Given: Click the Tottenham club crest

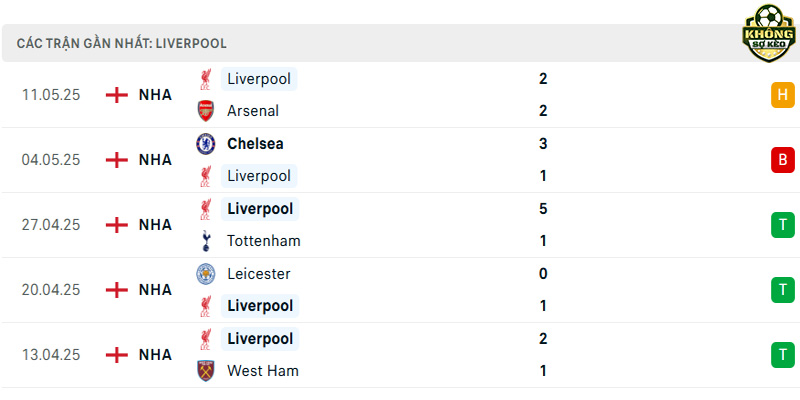Looking at the screenshot, I should click(x=206, y=241).
